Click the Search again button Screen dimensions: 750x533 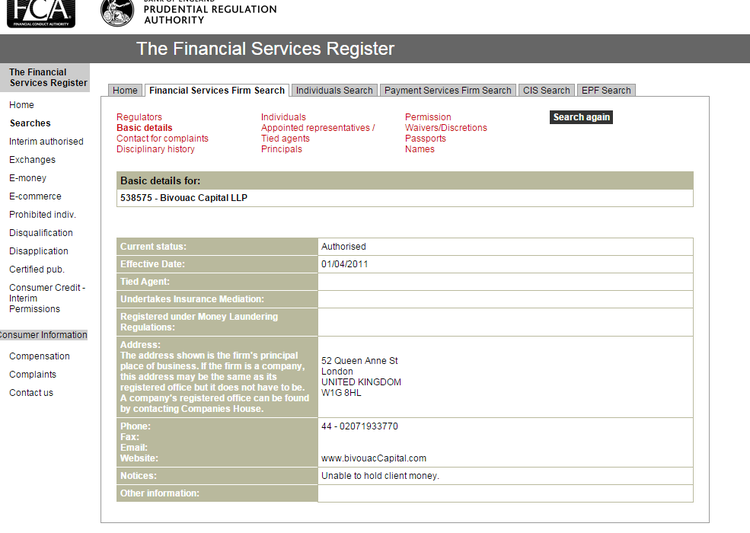[x=581, y=117]
